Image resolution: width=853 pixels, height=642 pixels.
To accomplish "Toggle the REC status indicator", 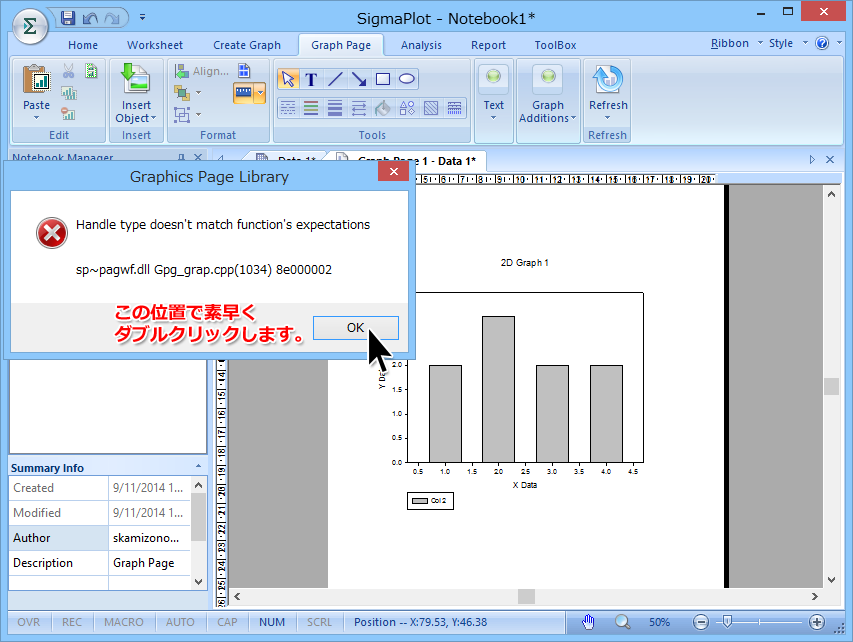I will point(72,622).
